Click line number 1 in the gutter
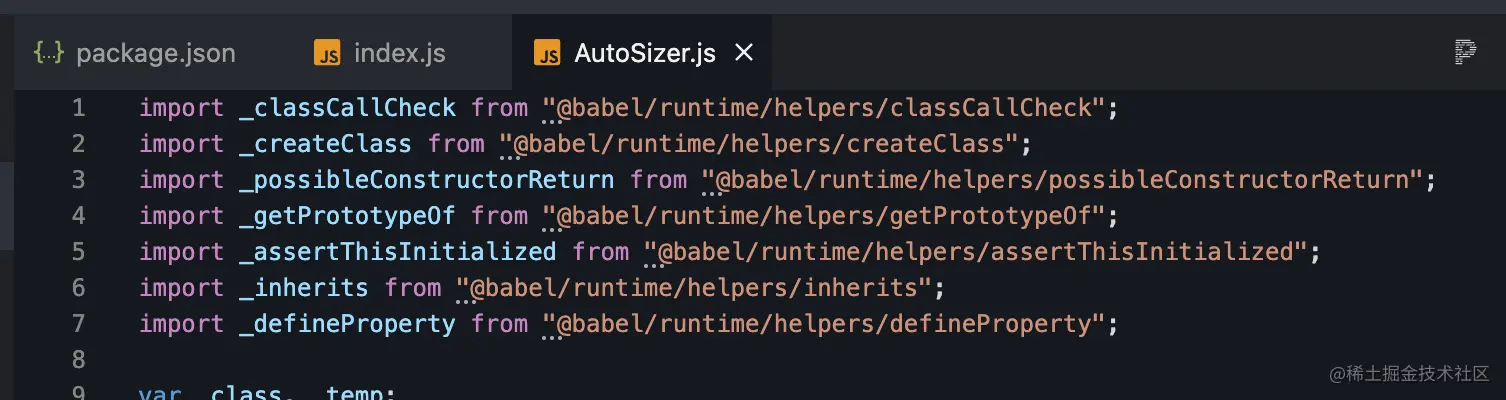The height and width of the screenshot is (400, 1506). (x=78, y=108)
